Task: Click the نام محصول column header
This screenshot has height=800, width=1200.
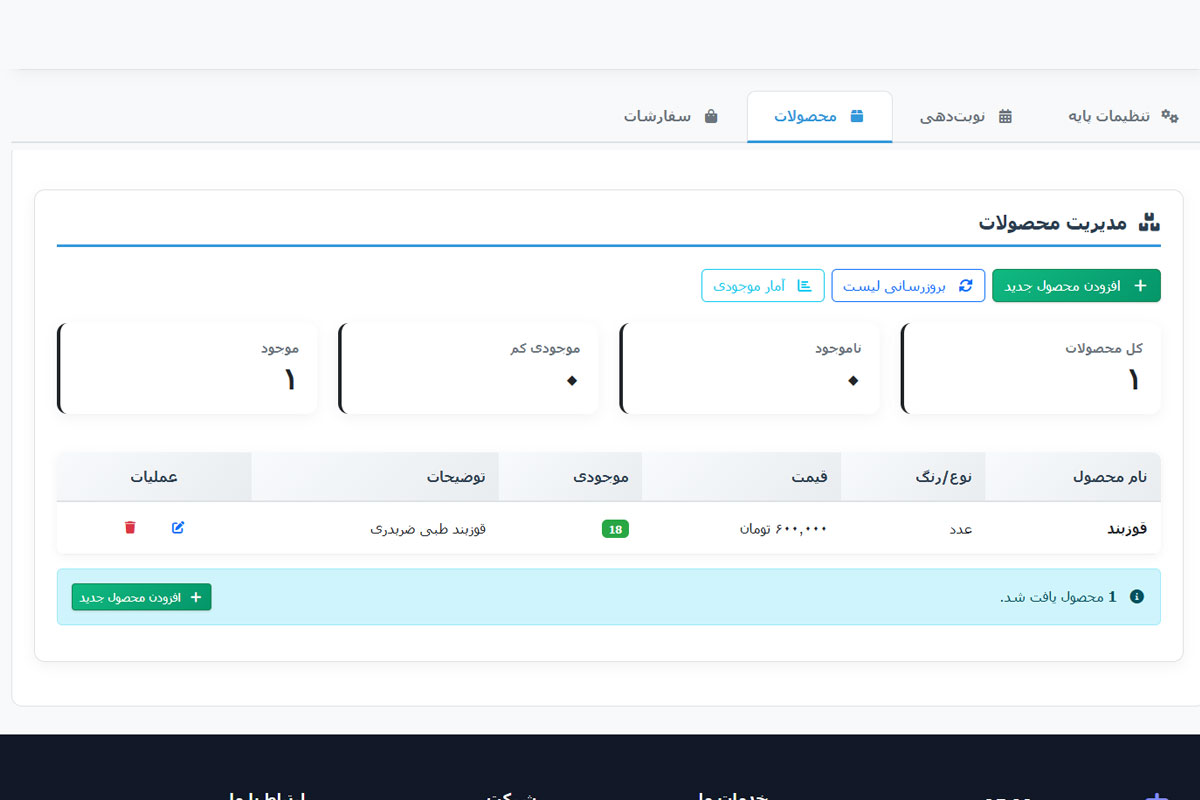Action: (x=1109, y=477)
